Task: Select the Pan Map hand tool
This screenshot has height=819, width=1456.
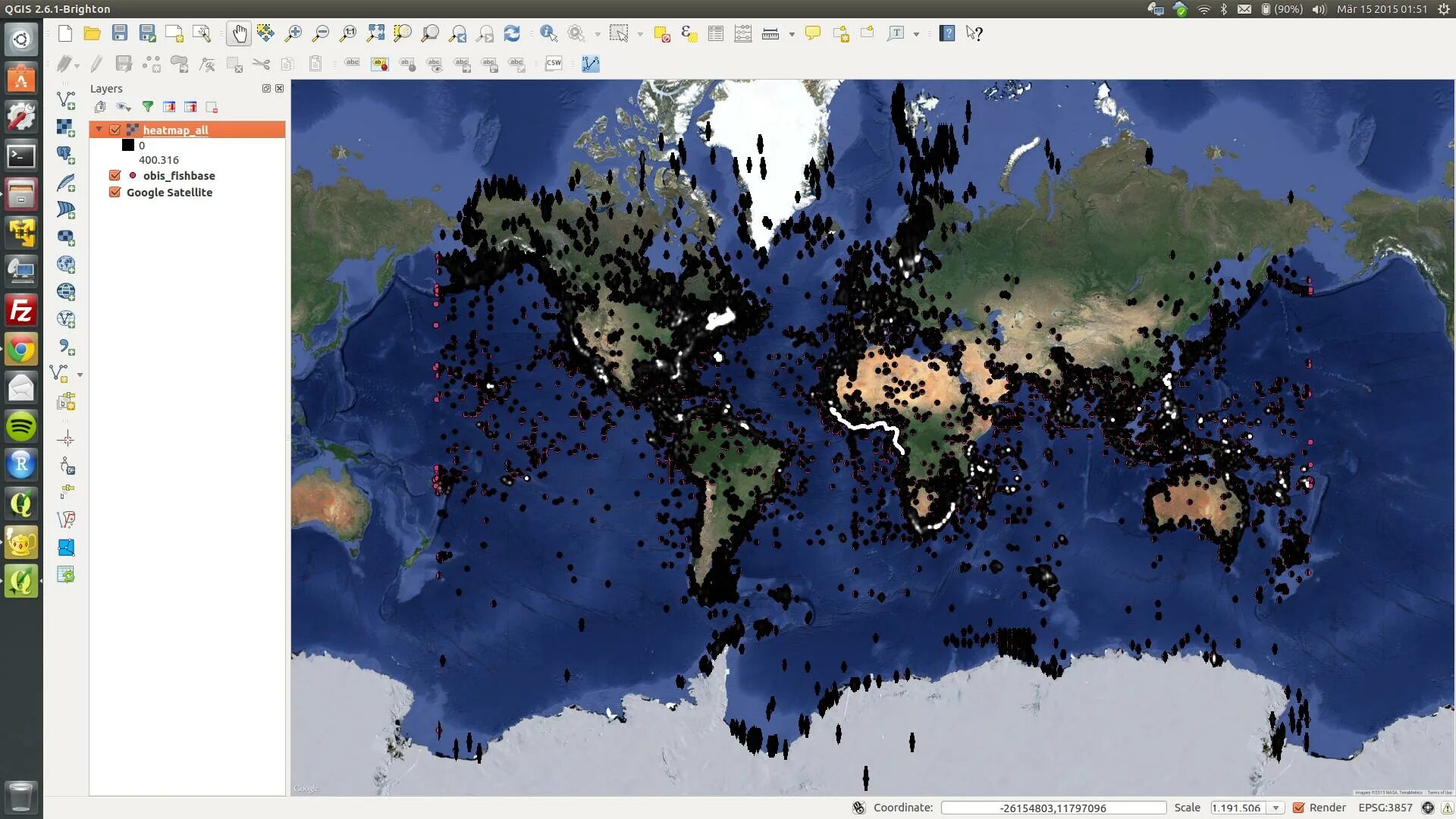Action: click(239, 33)
